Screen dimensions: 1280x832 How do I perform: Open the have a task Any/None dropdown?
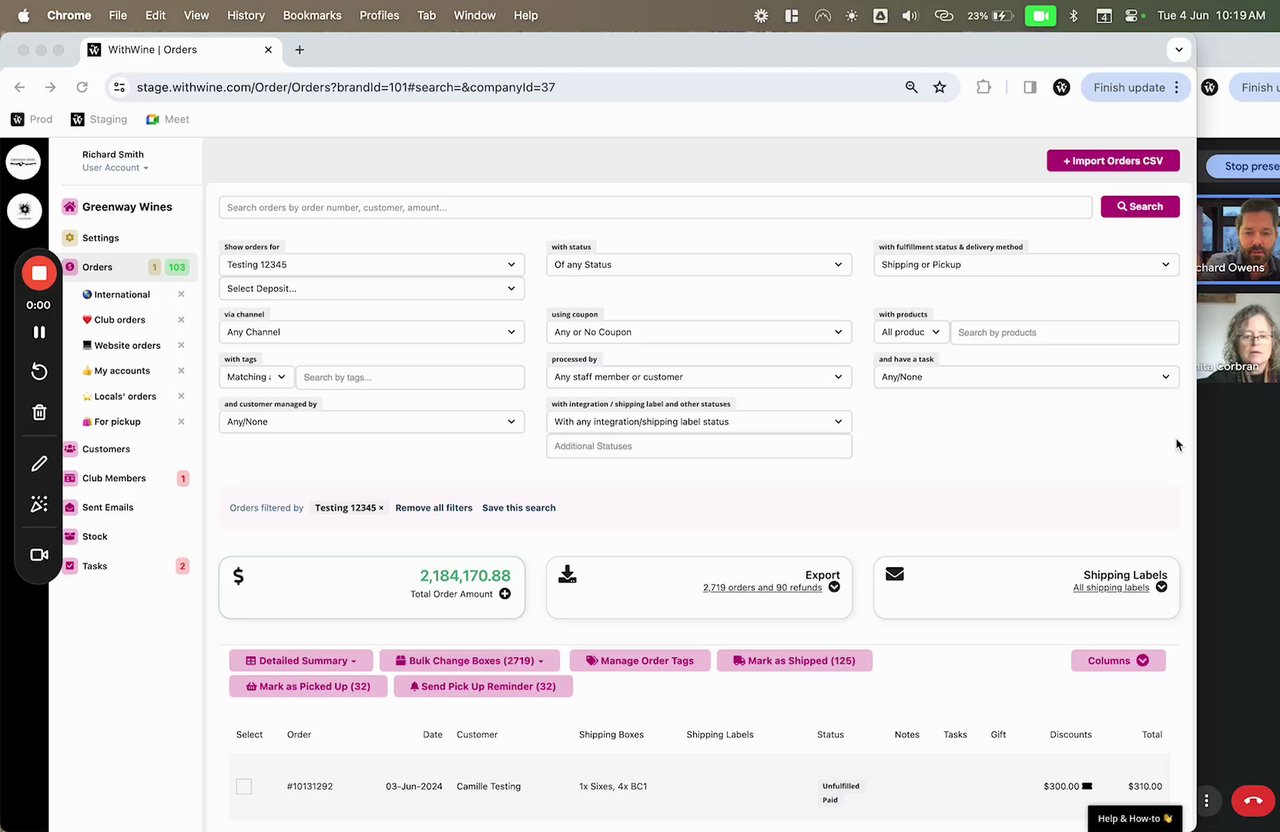[1026, 377]
